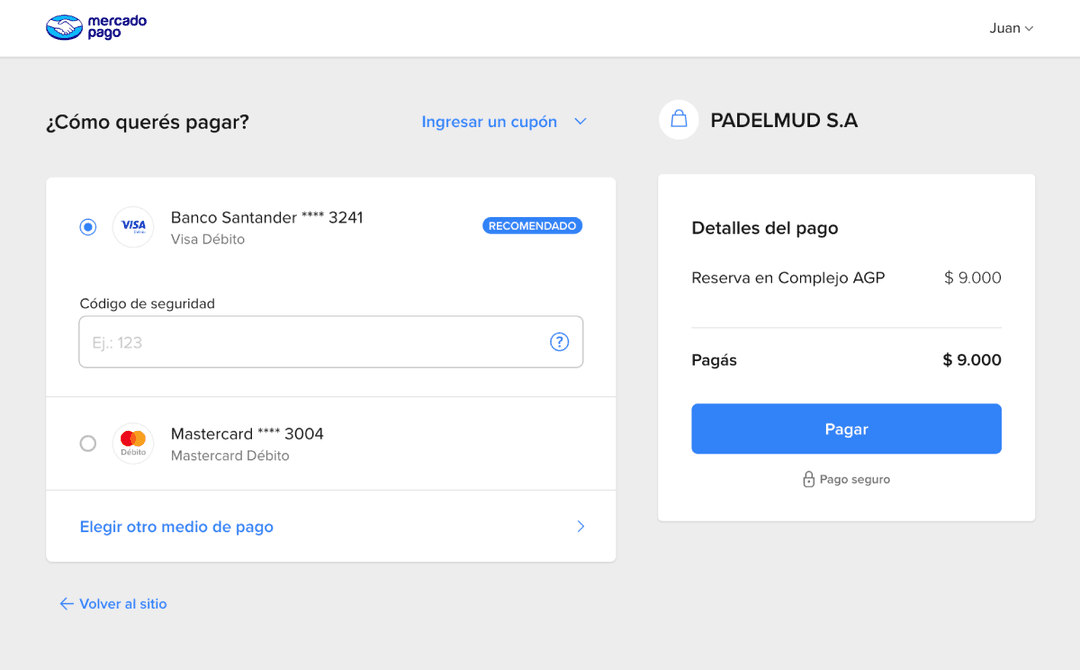Click the back arrow next to Volver al sitio
The image size is (1080, 670).
pos(65,604)
